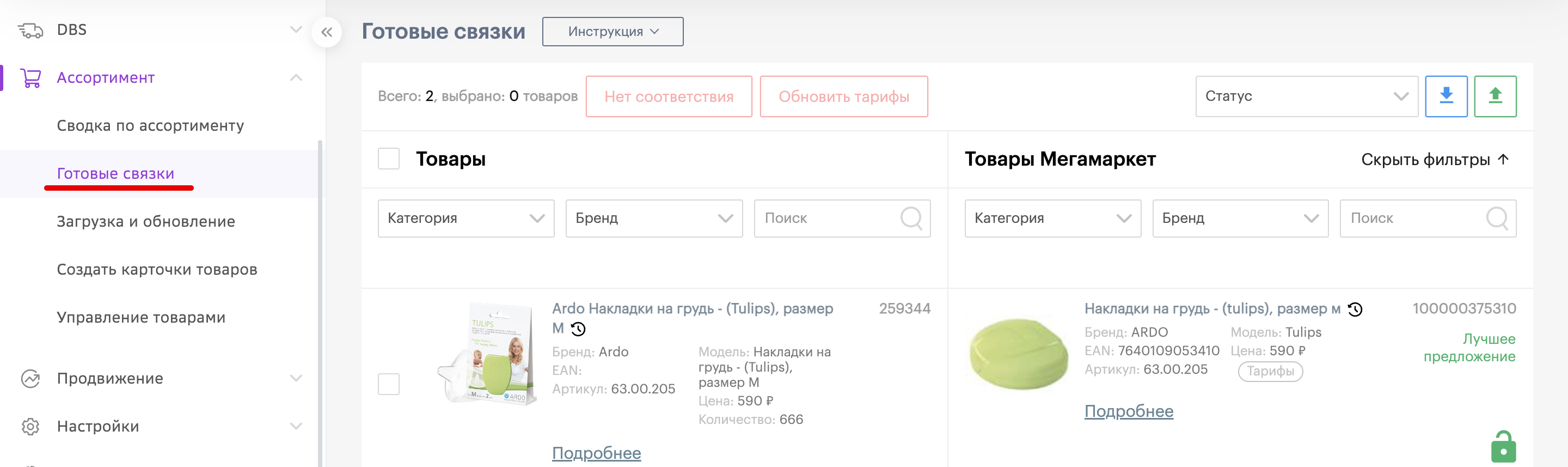Click the Лучшее предложение label

click(1469, 348)
